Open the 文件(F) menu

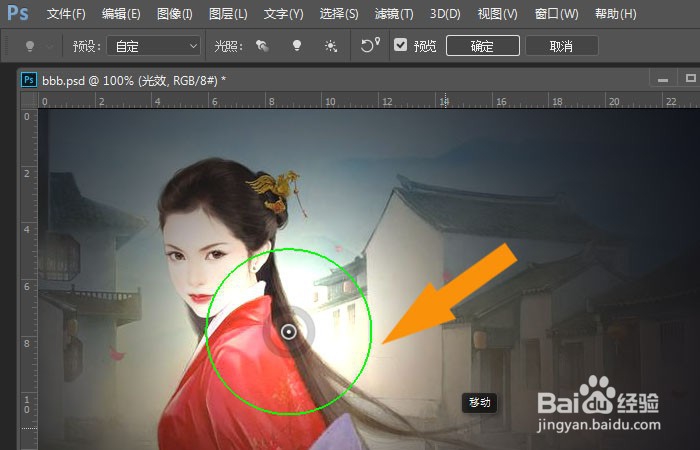(66, 14)
